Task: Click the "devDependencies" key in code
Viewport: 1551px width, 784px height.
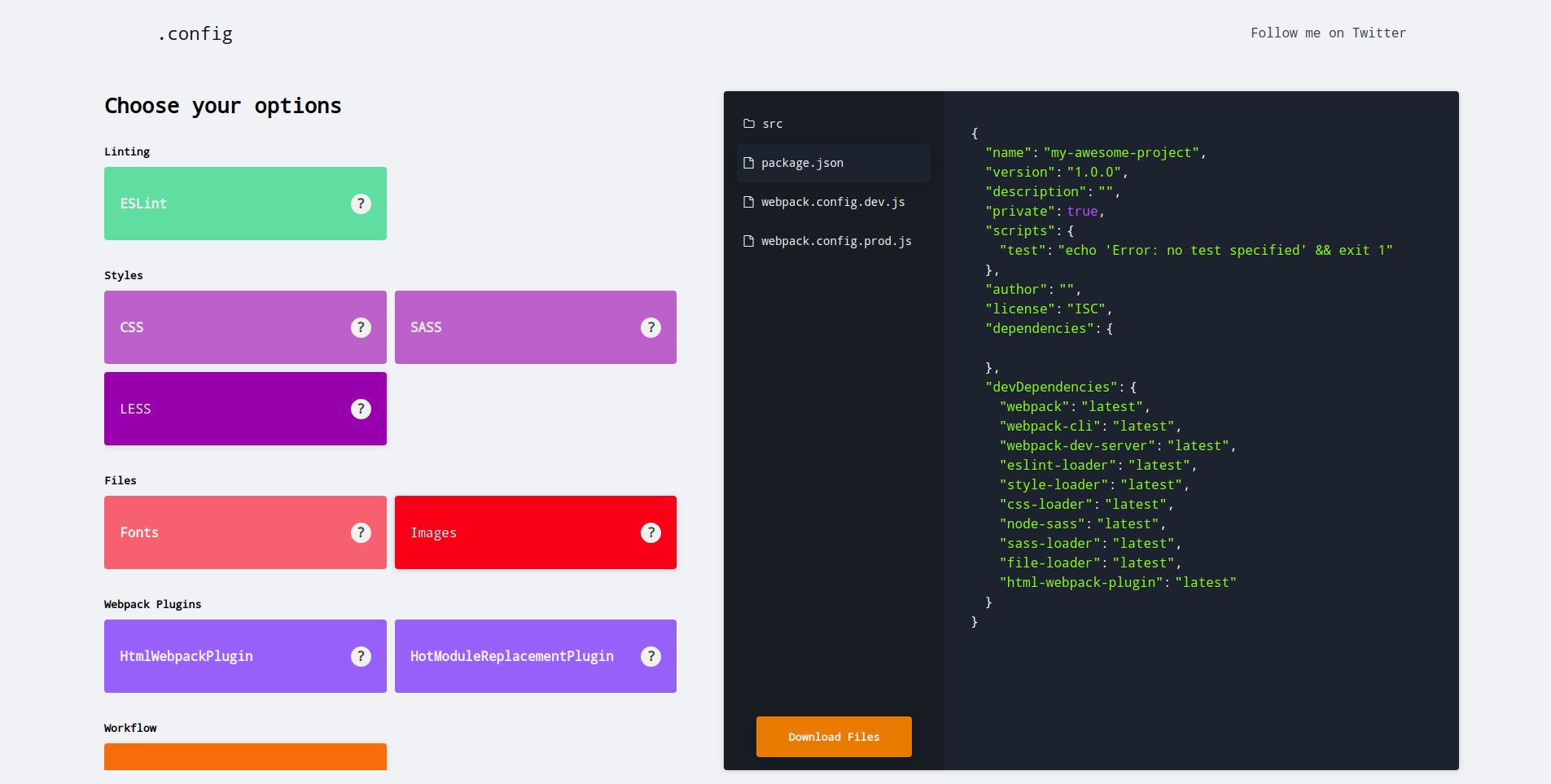Action: pyautogui.click(x=1052, y=387)
